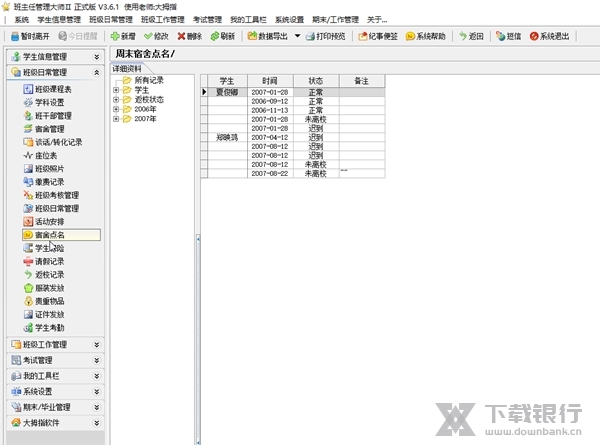Expand the 系统设置 sidebar panel
This screenshot has height=445, width=600.
96,392
